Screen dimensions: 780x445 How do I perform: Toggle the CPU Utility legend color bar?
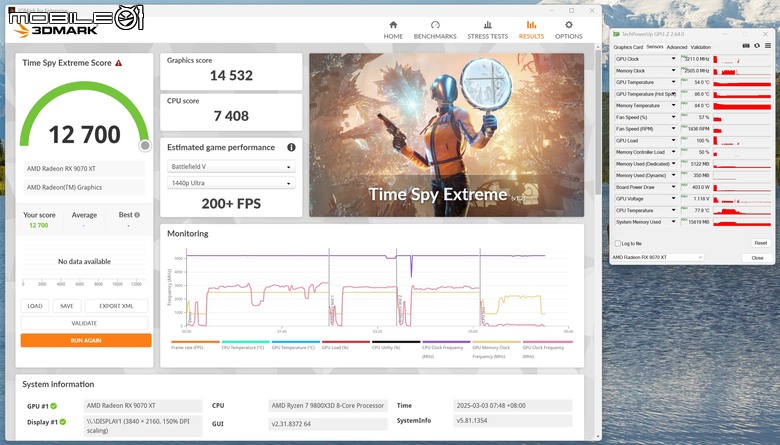(396, 342)
